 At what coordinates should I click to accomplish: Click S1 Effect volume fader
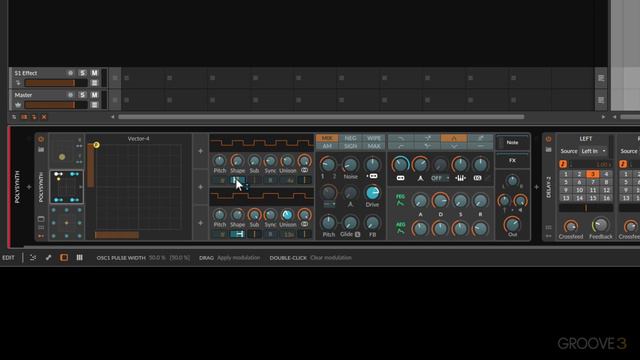point(56,83)
